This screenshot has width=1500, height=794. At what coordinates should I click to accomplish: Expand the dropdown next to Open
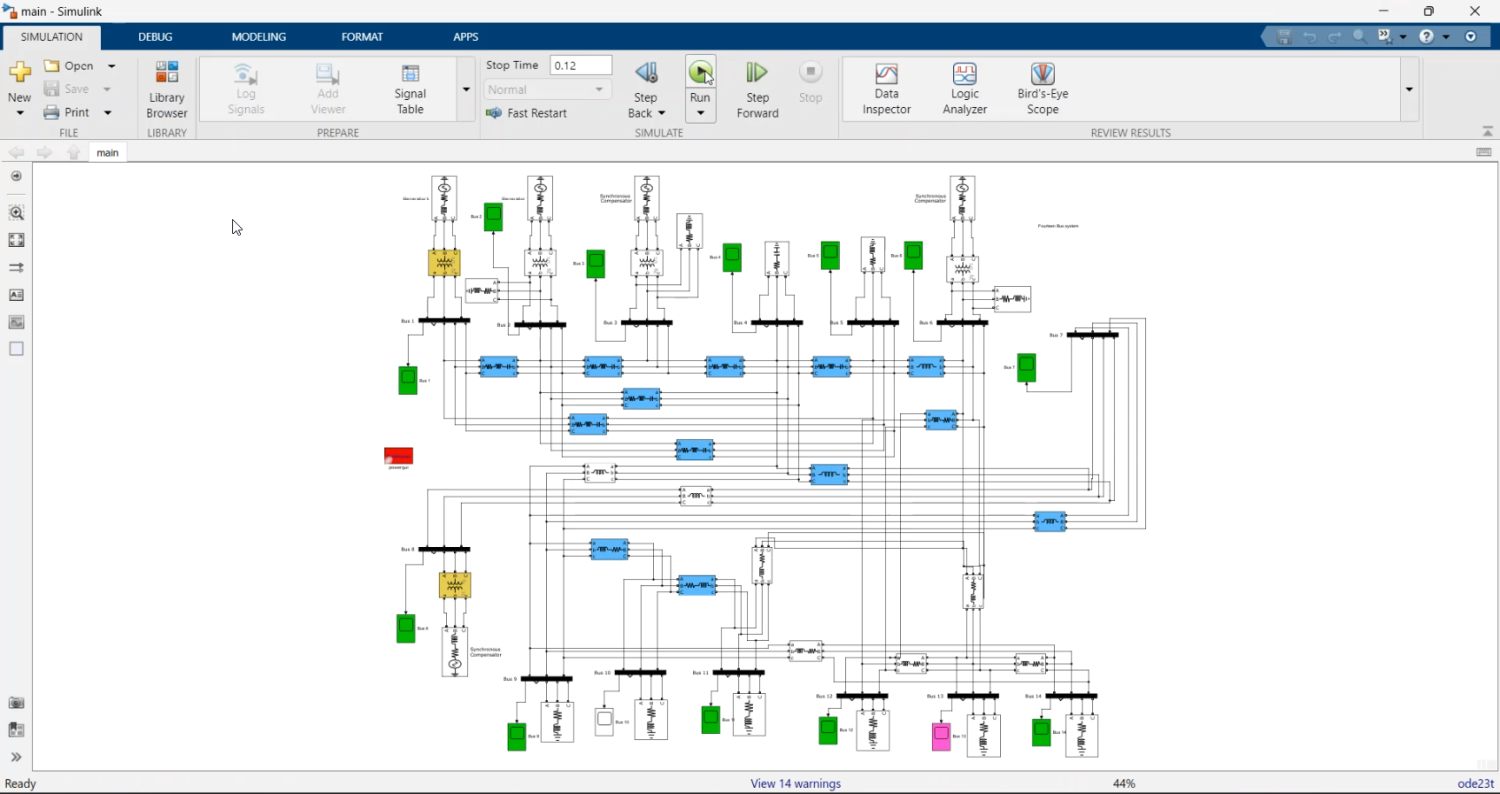[x=110, y=65]
